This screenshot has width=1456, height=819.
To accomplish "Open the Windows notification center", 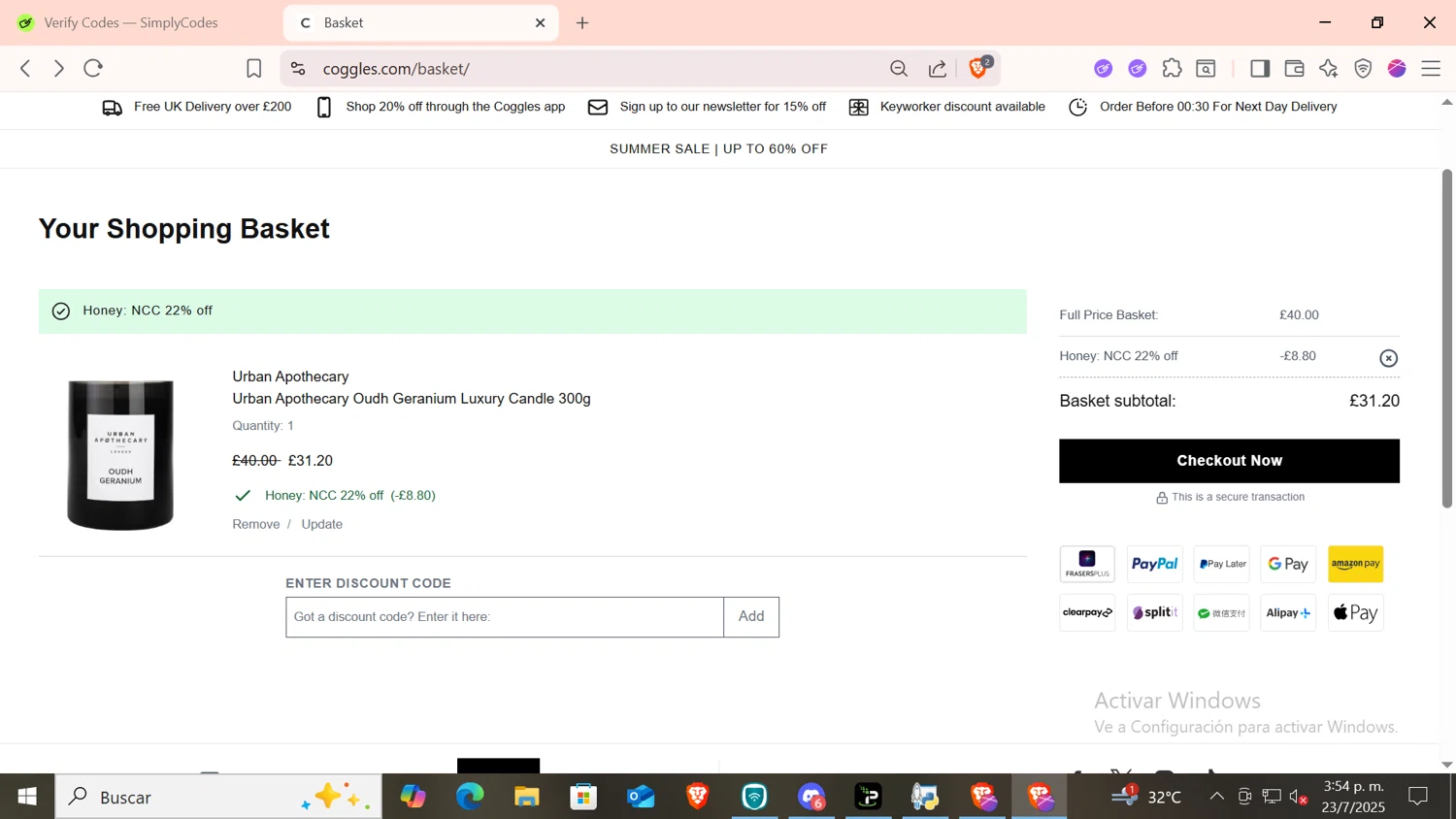I will coord(1418,797).
